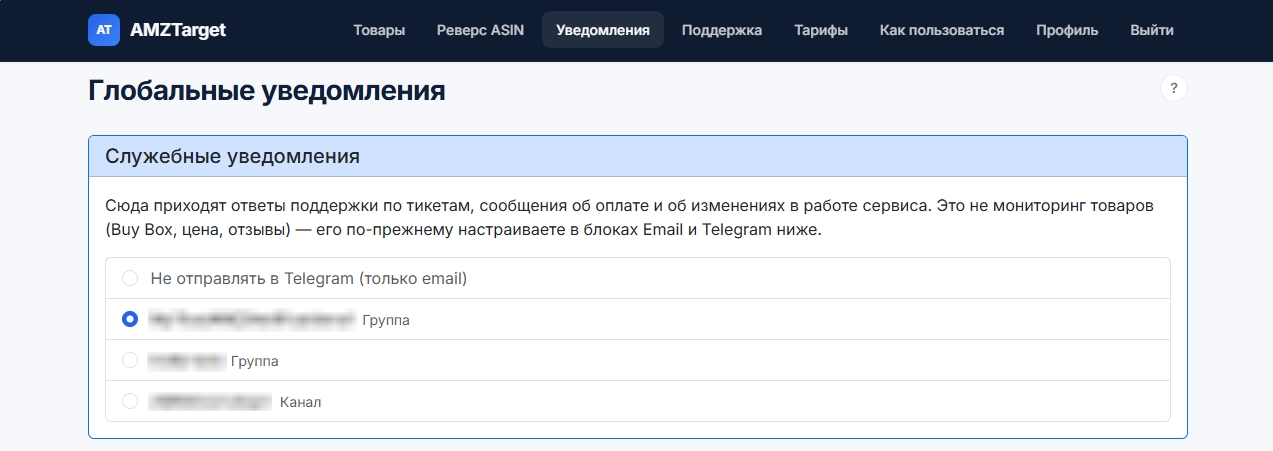The width and height of the screenshot is (1273, 451).
Task: Switch to the Уведомления tab
Action: point(603,30)
